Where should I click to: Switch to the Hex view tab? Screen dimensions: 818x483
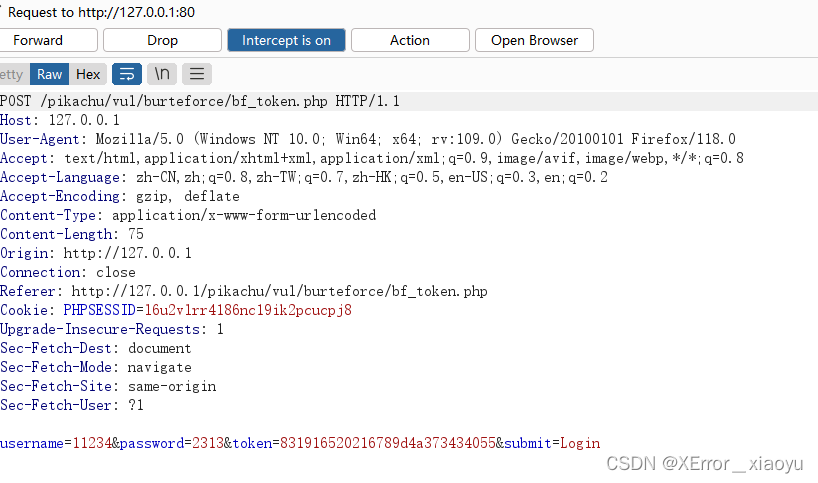(88, 74)
